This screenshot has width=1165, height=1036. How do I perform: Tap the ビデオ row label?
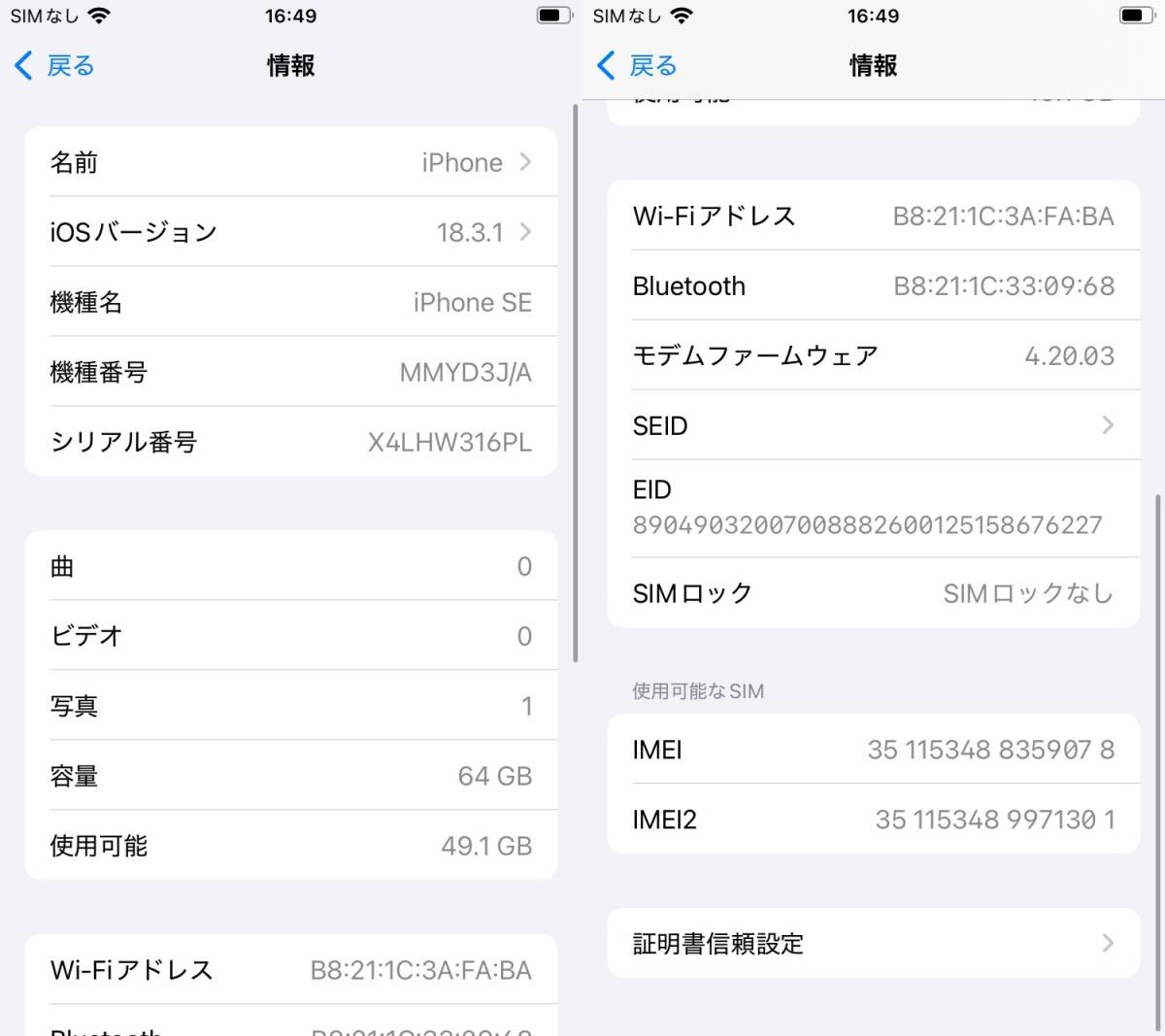86,636
